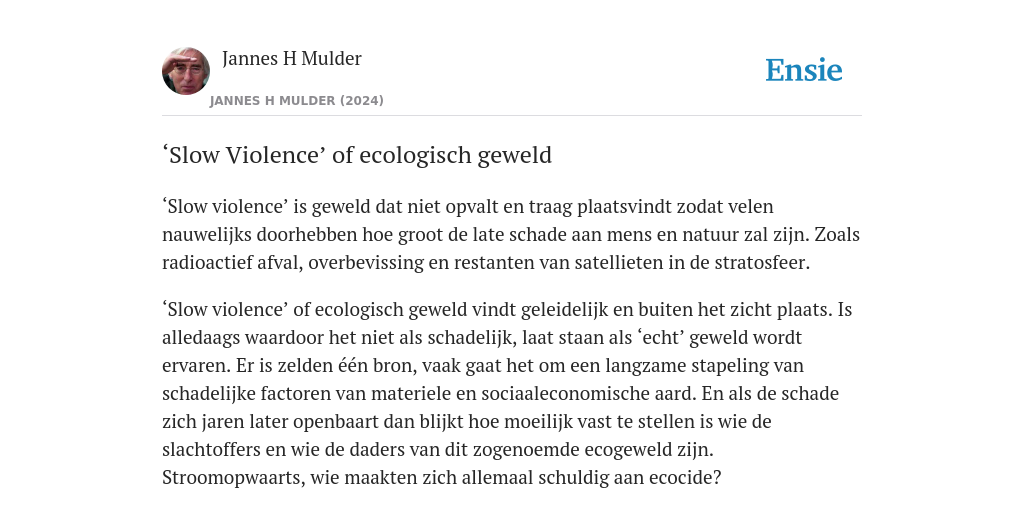Click the divider line under the author header
This screenshot has height=512, width=1024.
click(x=512, y=116)
